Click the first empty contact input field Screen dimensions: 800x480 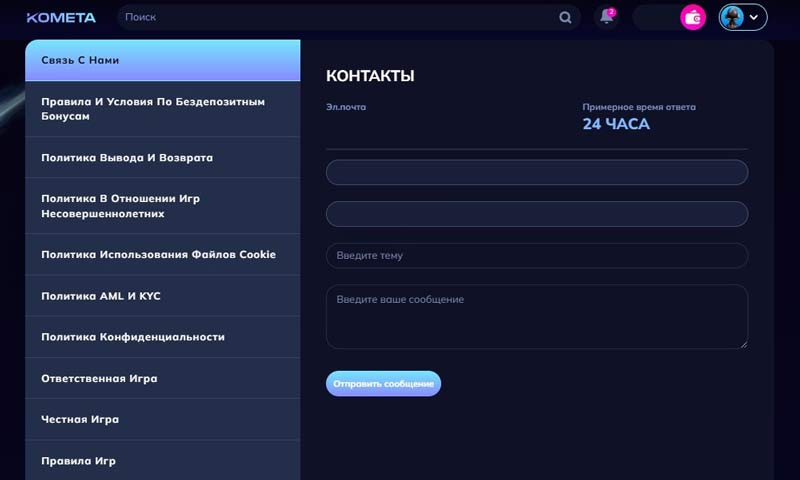[537, 172]
